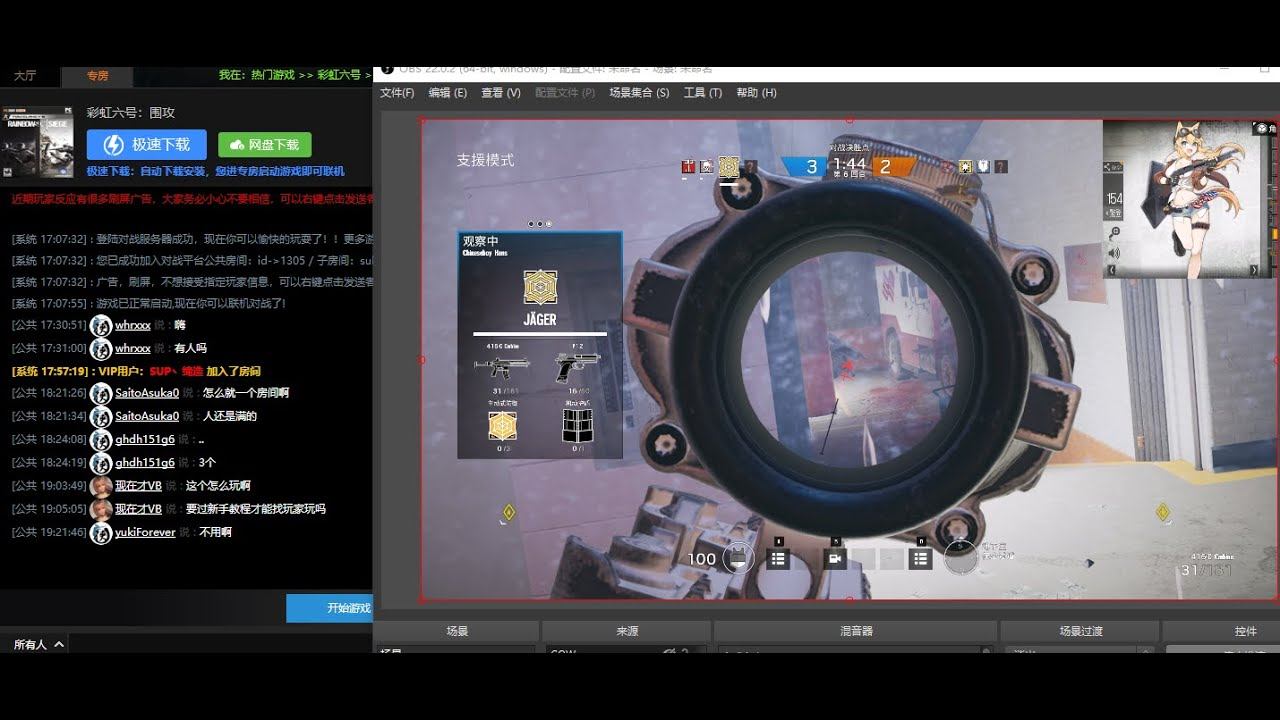This screenshot has width=1280, height=720.
Task: Click 现在才VB name beside 这个怎么玩啊
Action: click(138, 486)
